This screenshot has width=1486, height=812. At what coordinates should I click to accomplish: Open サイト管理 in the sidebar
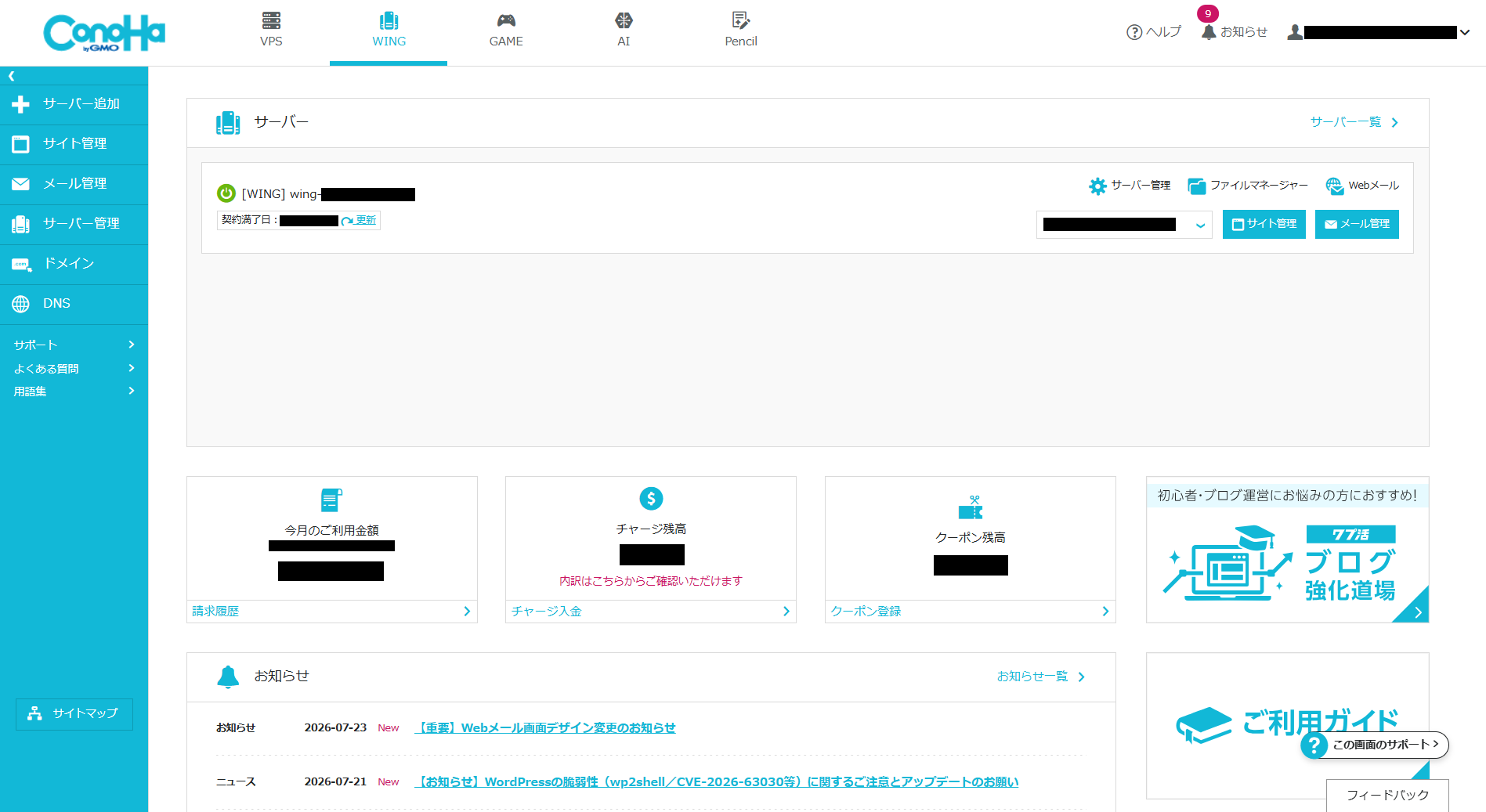click(x=74, y=144)
